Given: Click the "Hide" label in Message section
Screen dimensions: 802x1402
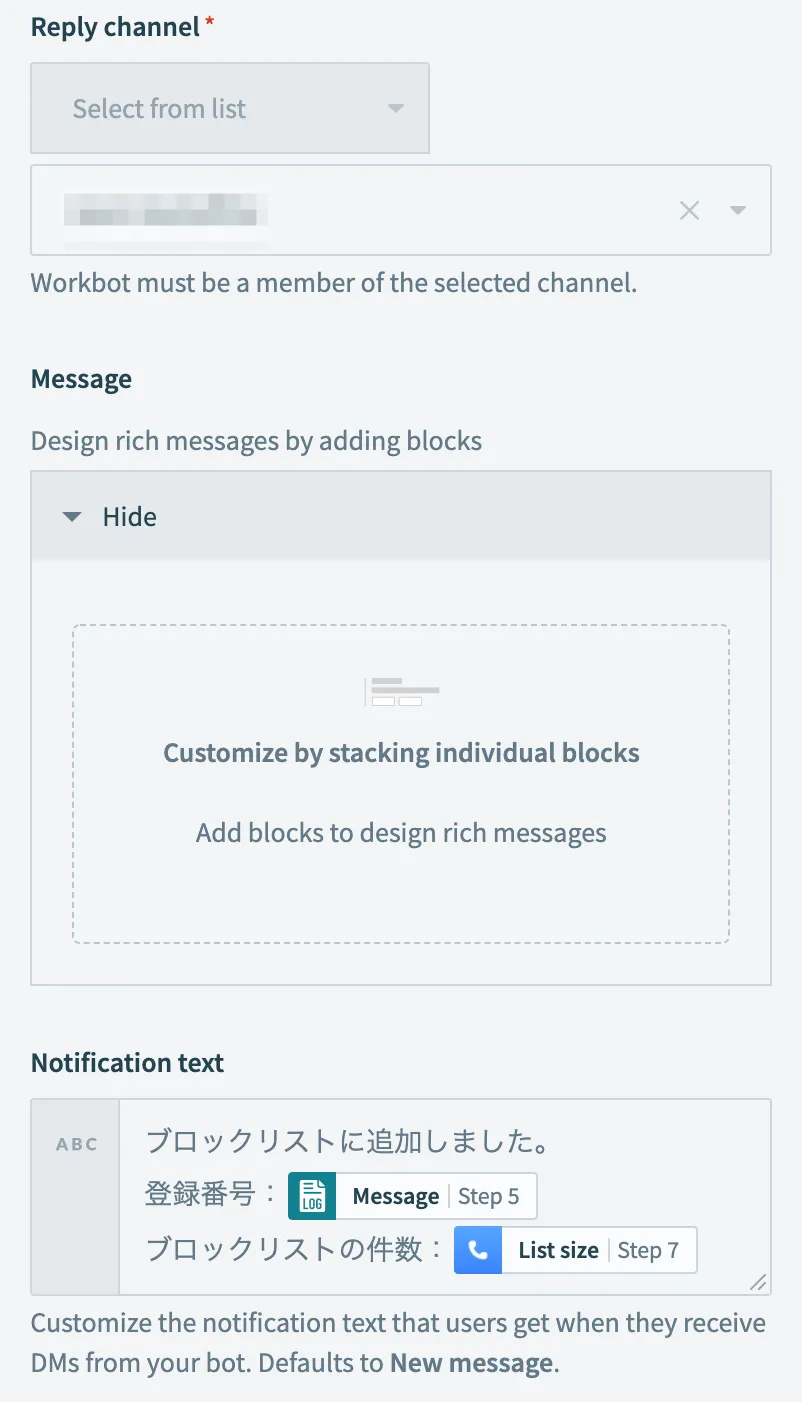Looking at the screenshot, I should tap(130, 517).
